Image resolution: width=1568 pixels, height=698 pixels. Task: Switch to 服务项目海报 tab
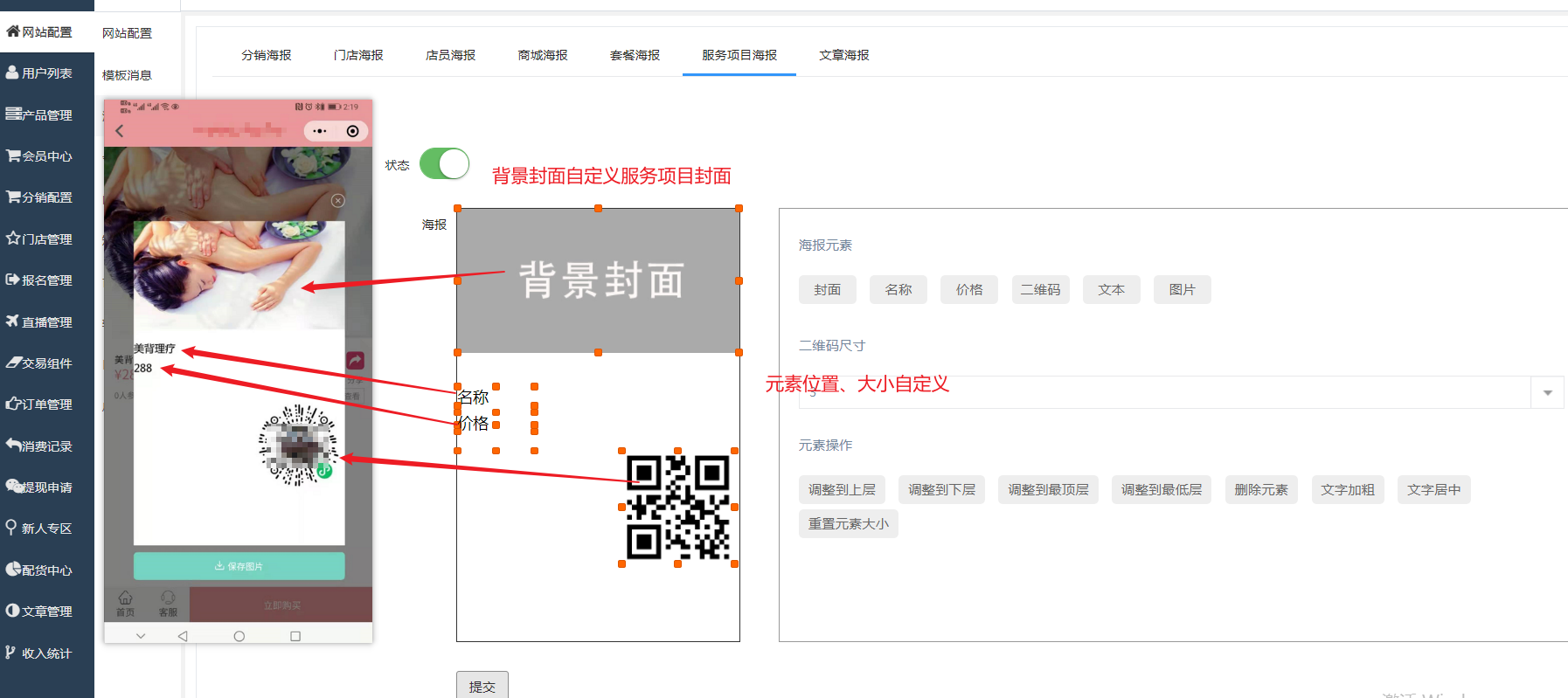pyautogui.click(x=739, y=55)
